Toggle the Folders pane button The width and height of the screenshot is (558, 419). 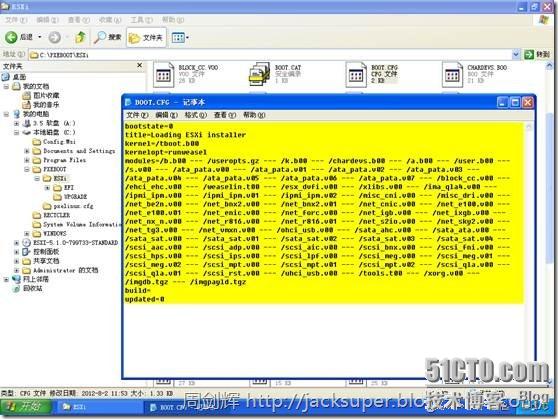(146, 37)
